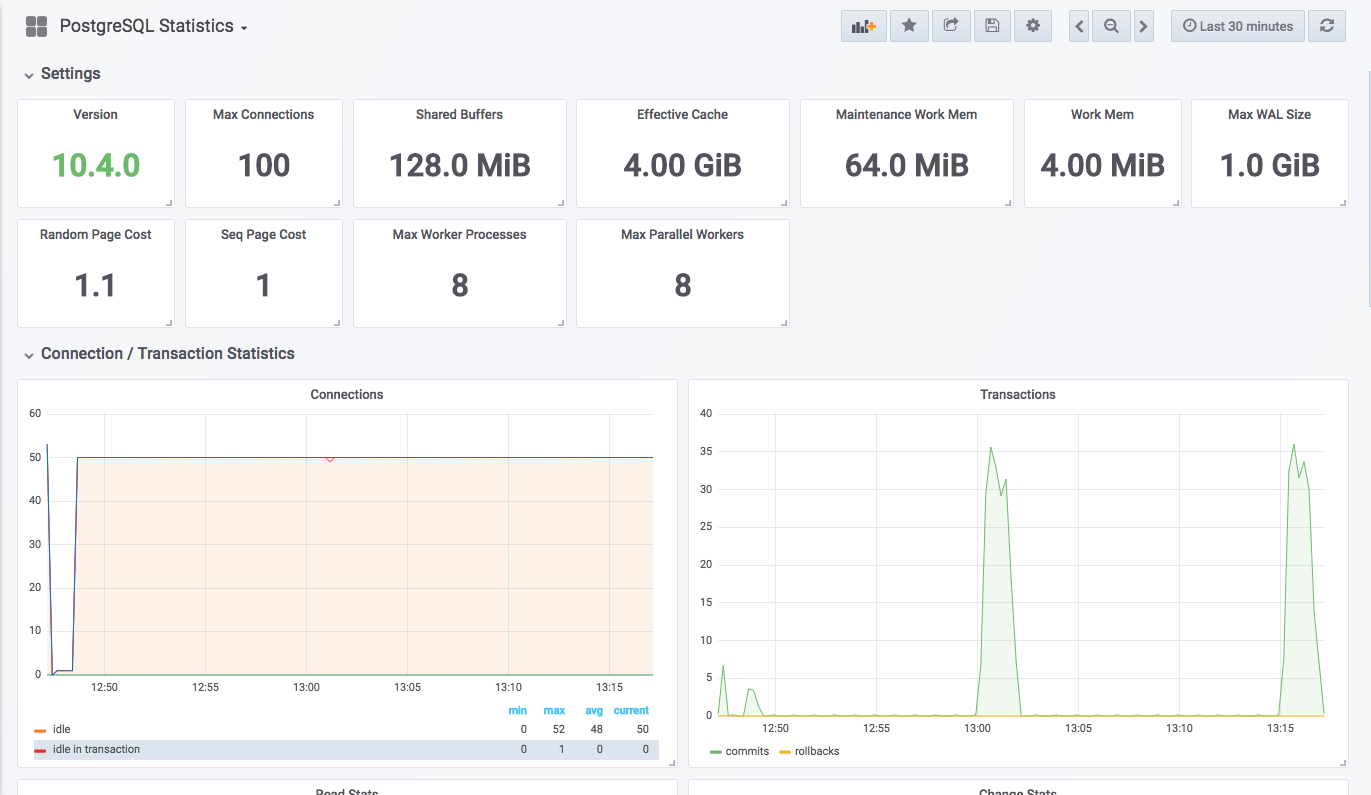Share the dashboard via share icon
Viewport: 1371px width, 795px height.
point(951,26)
